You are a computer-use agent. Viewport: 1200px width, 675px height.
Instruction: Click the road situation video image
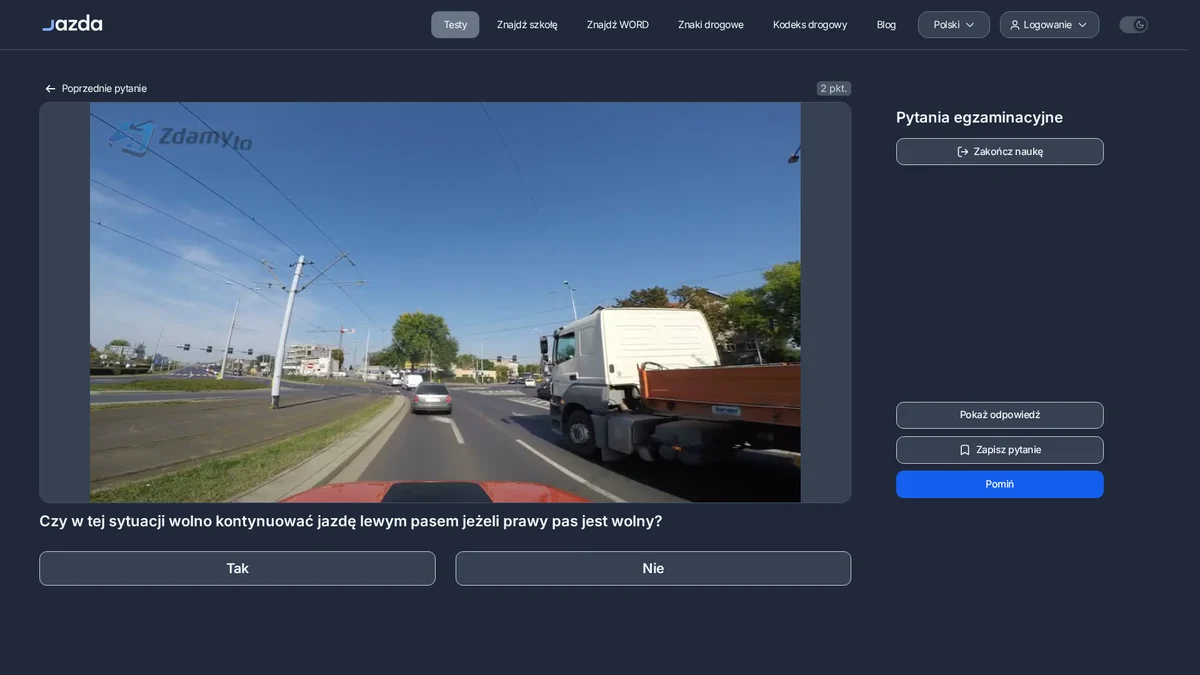[445, 302]
